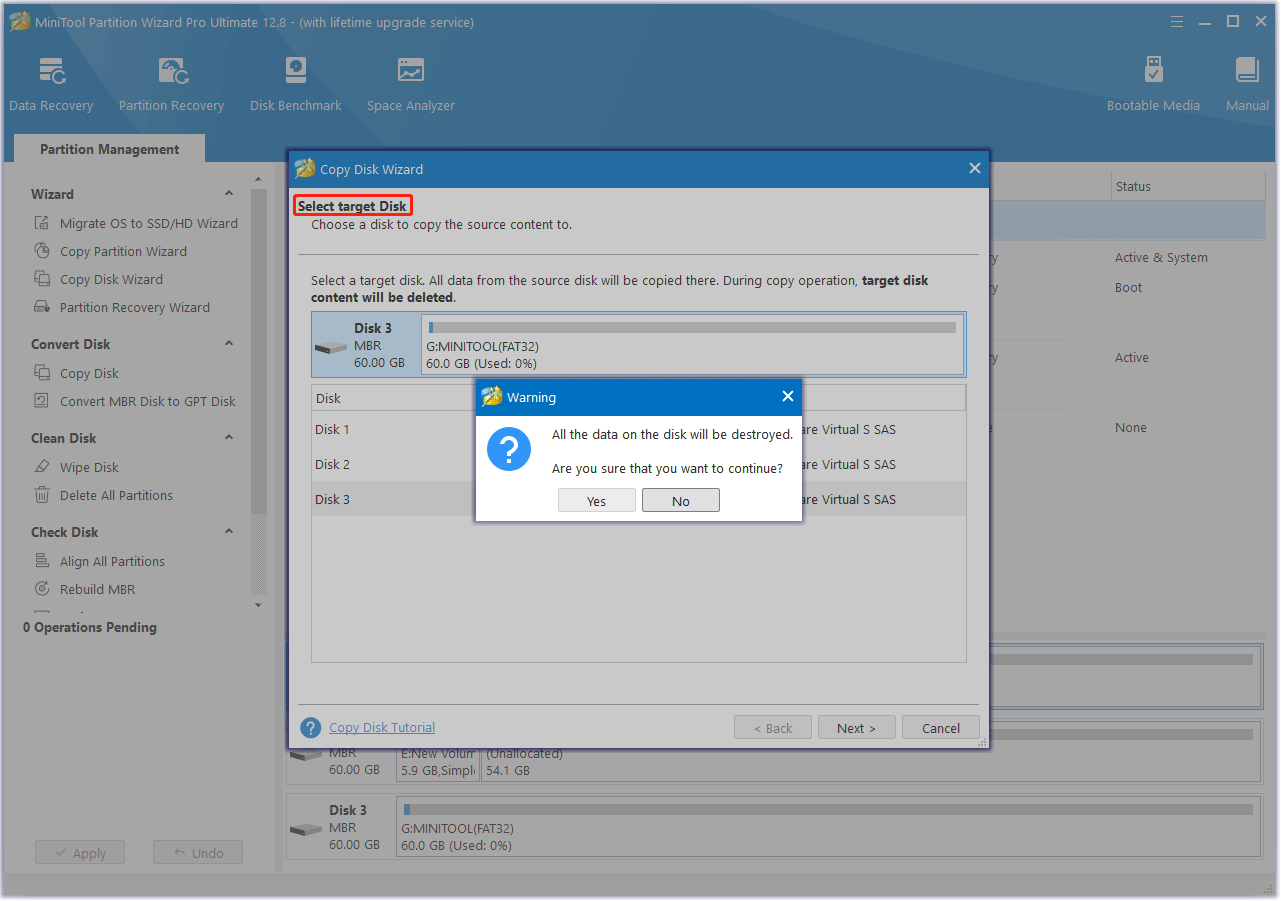Click Copy Disk Wizard icon in sidebar

pos(42,279)
